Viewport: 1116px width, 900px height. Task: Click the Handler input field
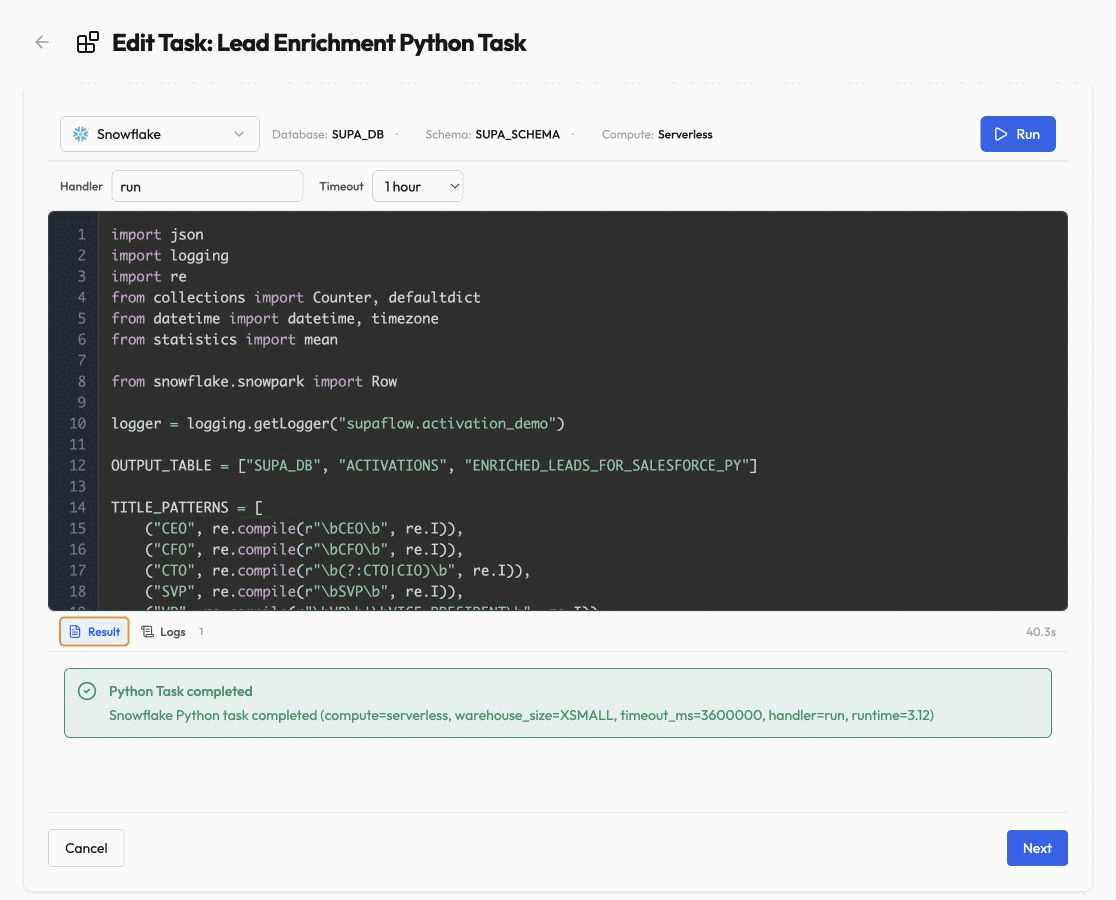coord(207,186)
